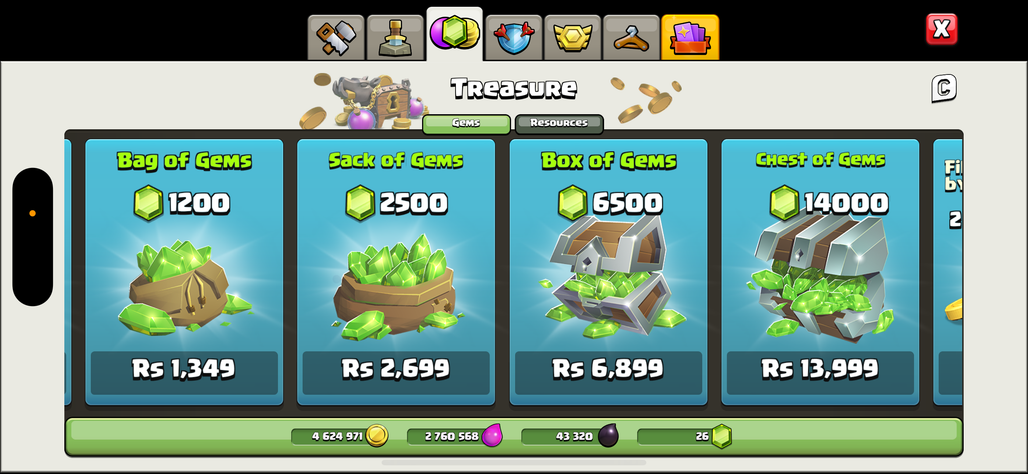Tap the dark elixir resource counter
This screenshot has width=1028, height=474.
(570, 436)
